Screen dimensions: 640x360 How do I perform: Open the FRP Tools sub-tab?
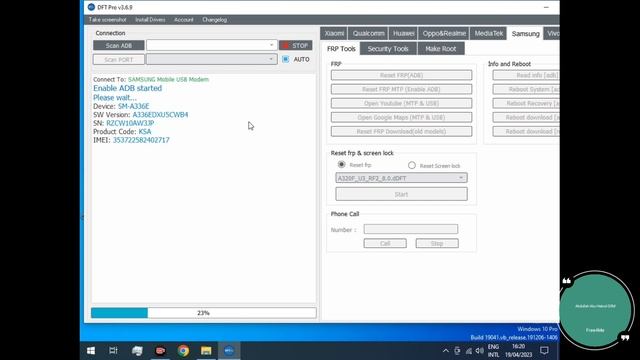pyautogui.click(x=341, y=49)
